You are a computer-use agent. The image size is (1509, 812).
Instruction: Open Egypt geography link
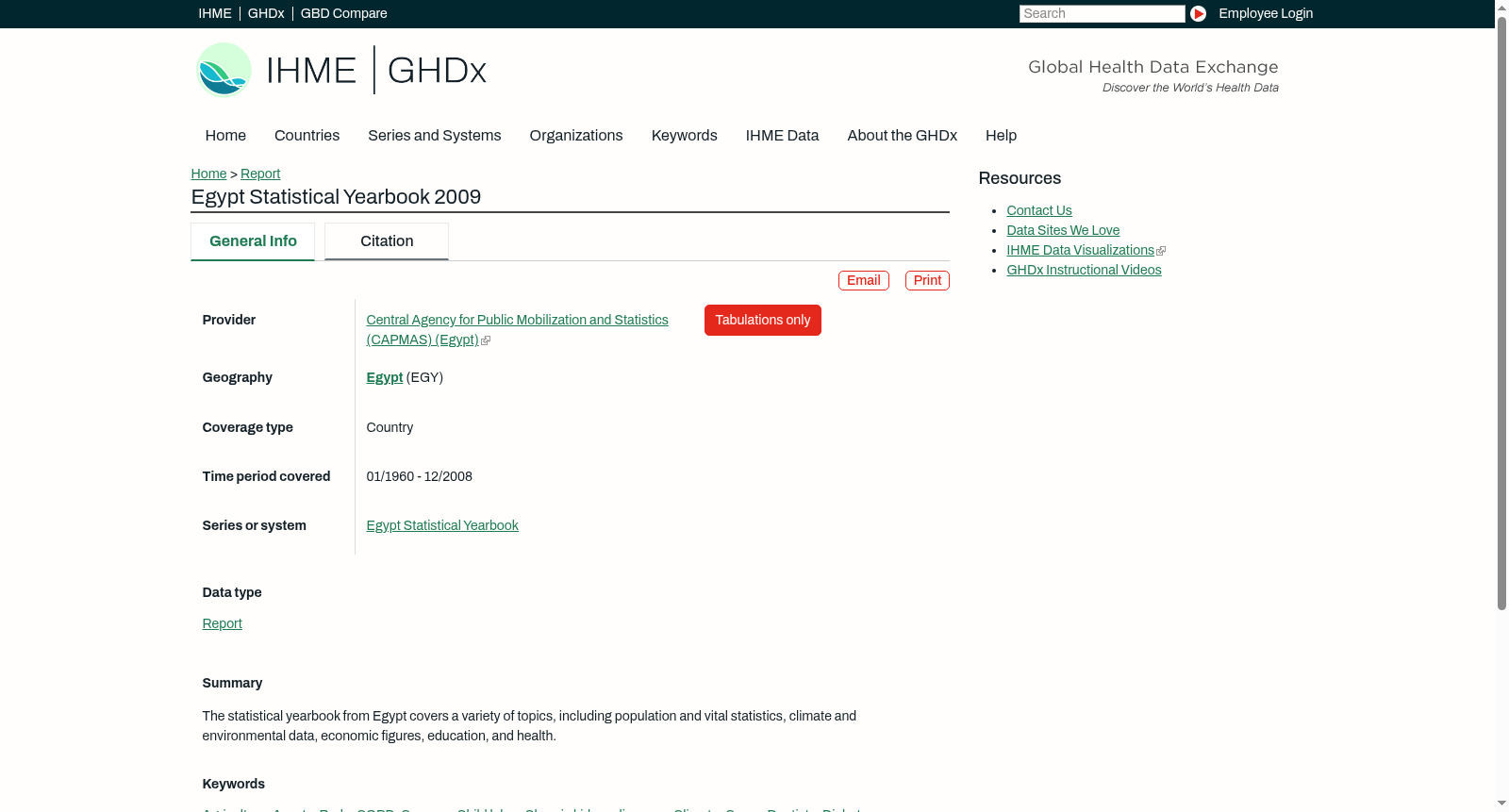click(x=385, y=377)
